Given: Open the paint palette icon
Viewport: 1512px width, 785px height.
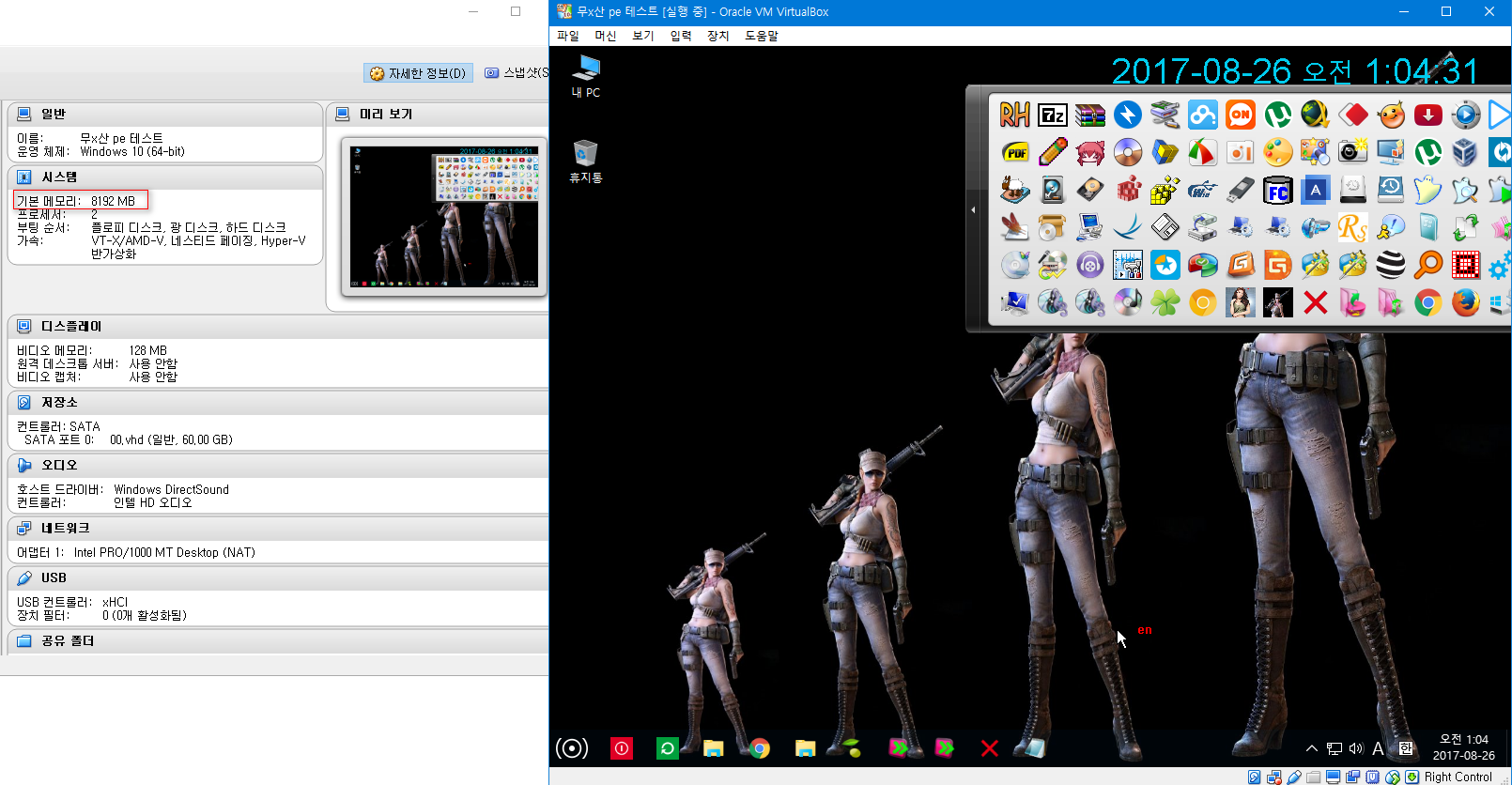Looking at the screenshot, I should [1278, 152].
